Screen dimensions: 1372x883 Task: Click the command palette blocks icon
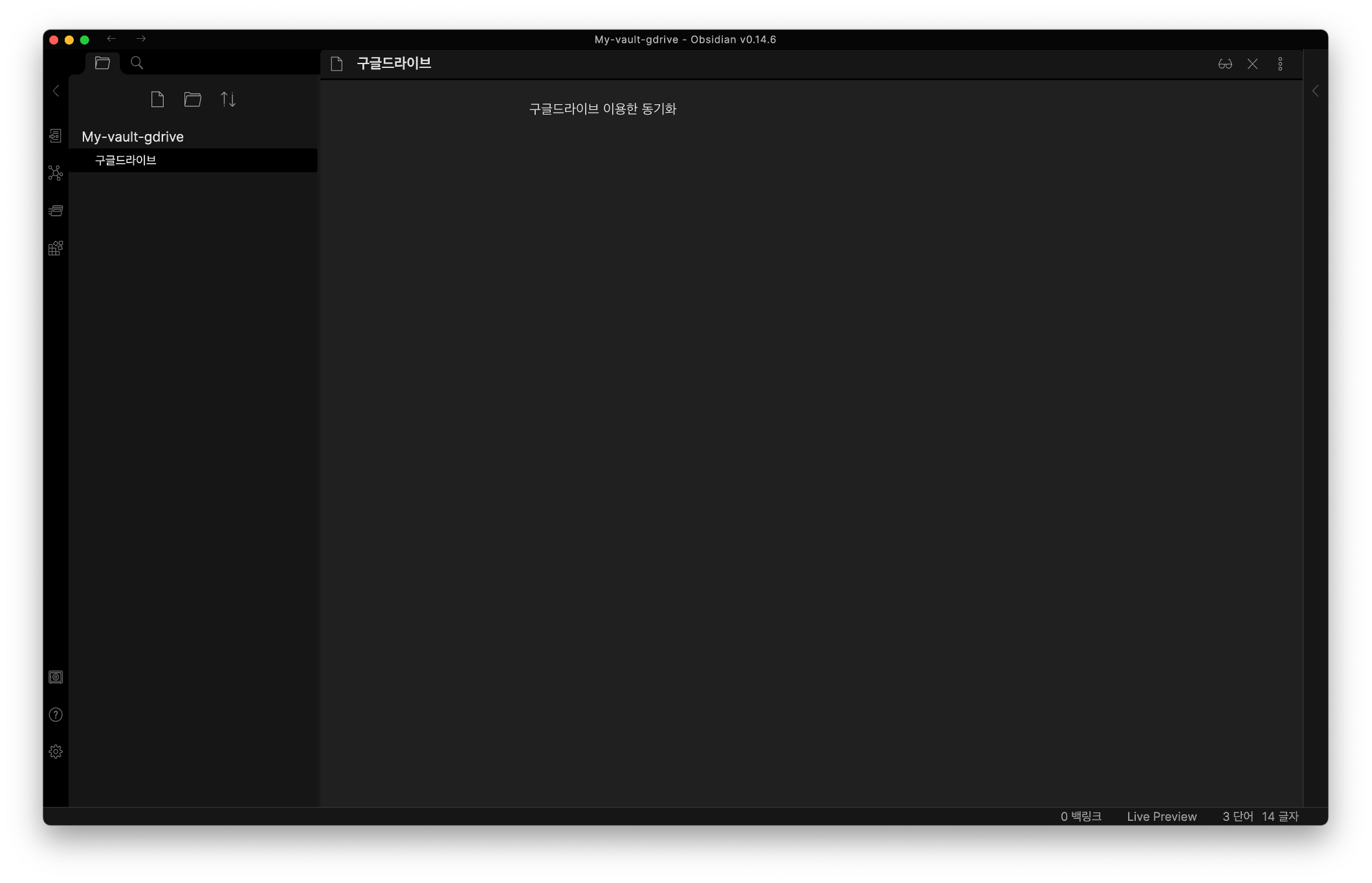click(x=56, y=249)
